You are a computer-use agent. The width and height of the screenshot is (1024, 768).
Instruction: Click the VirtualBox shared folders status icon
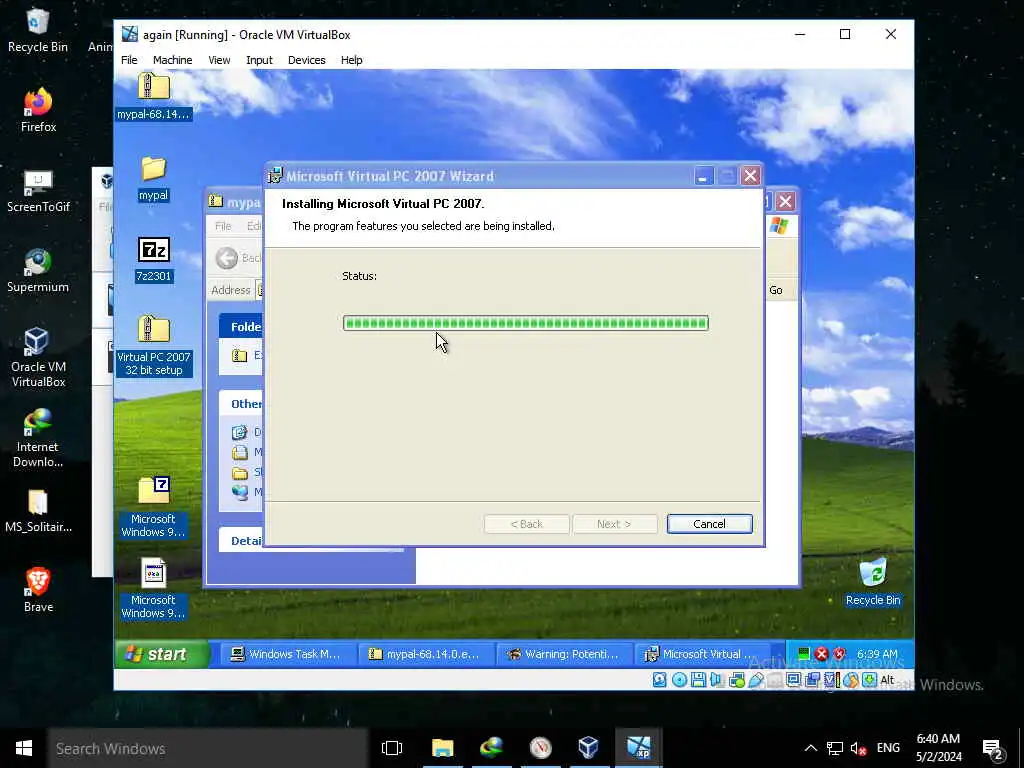(x=775, y=680)
